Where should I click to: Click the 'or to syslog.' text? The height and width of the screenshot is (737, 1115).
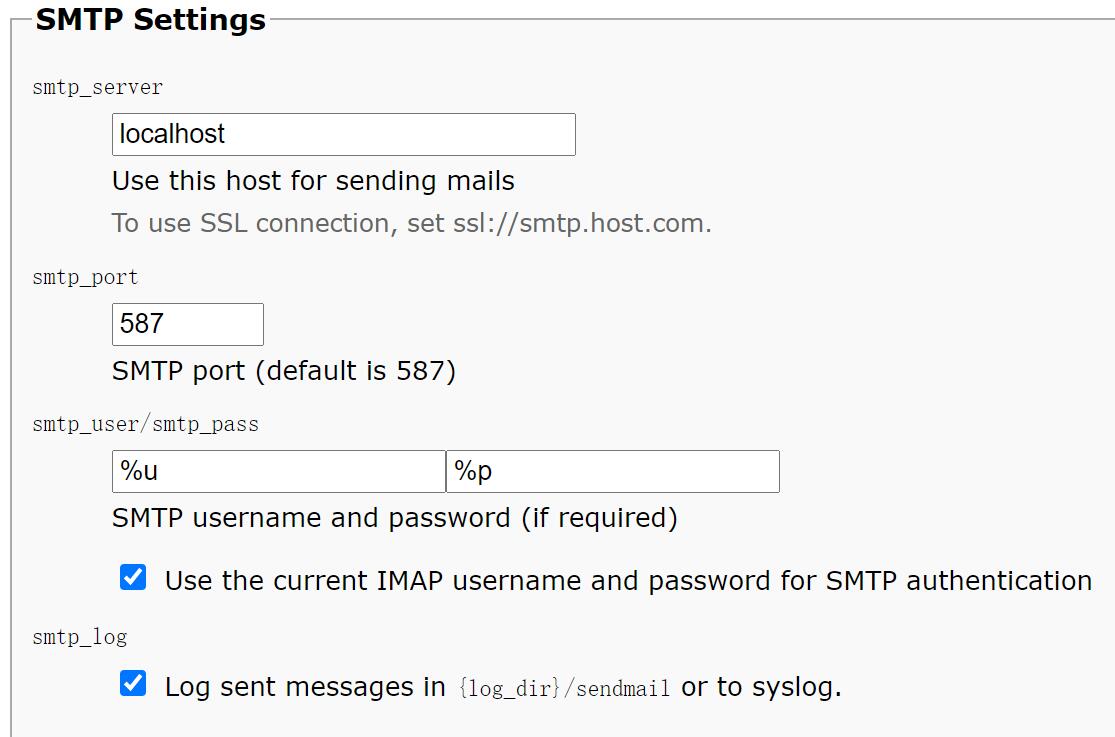pos(761,687)
